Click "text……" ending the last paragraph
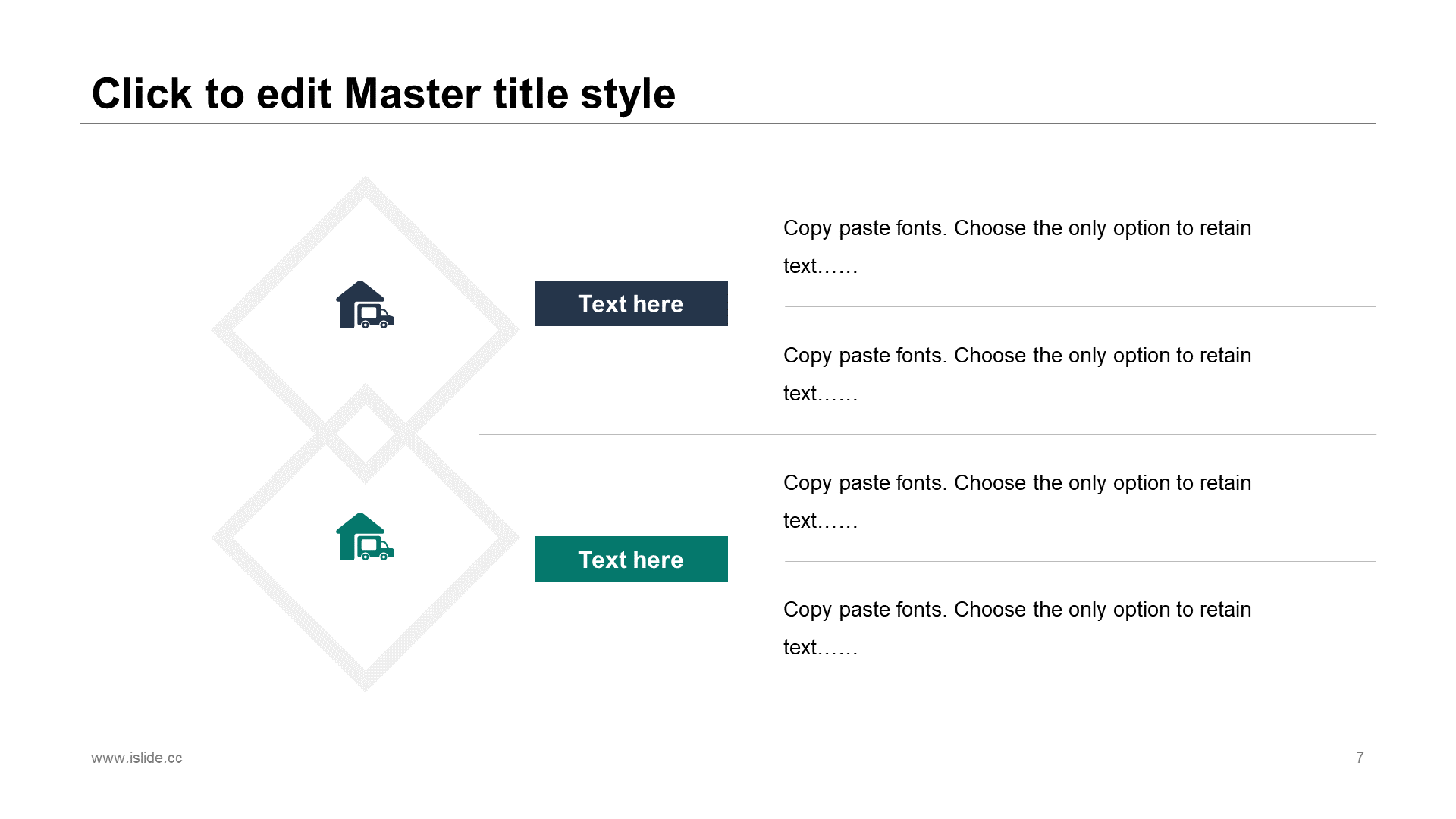Image resolution: width=1456 pixels, height=819 pixels. [x=820, y=648]
